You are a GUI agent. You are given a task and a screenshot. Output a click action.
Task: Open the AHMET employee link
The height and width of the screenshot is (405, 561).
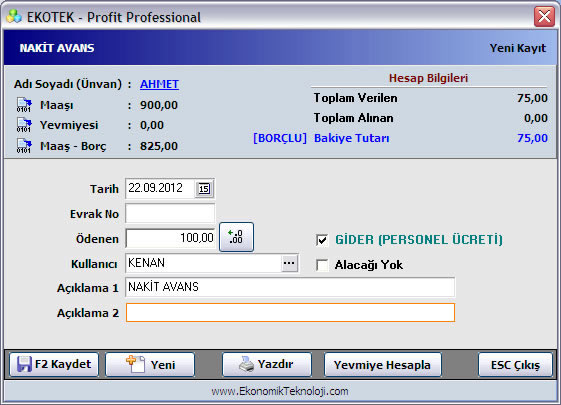pos(159,84)
